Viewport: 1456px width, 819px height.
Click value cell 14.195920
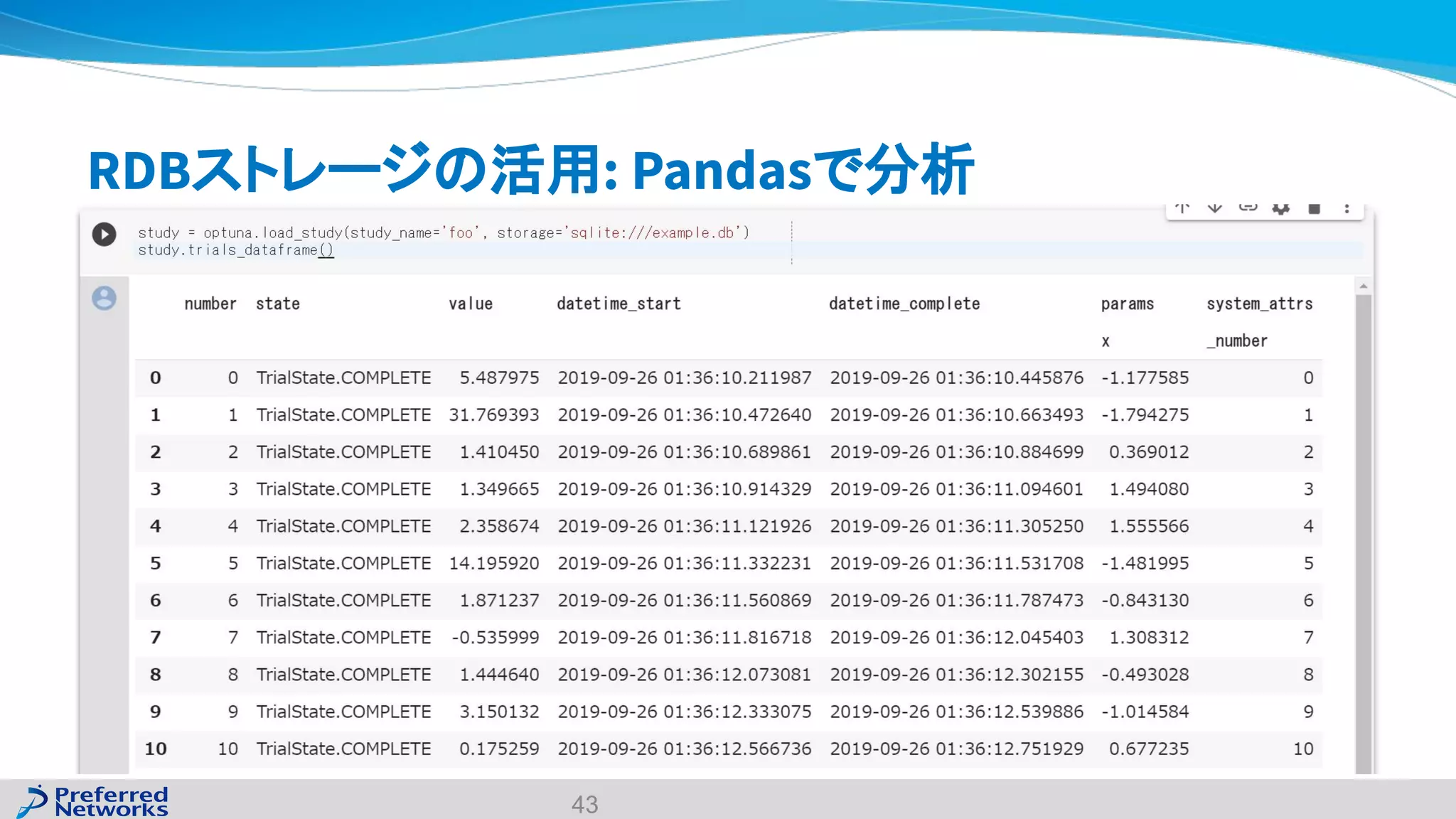(494, 564)
